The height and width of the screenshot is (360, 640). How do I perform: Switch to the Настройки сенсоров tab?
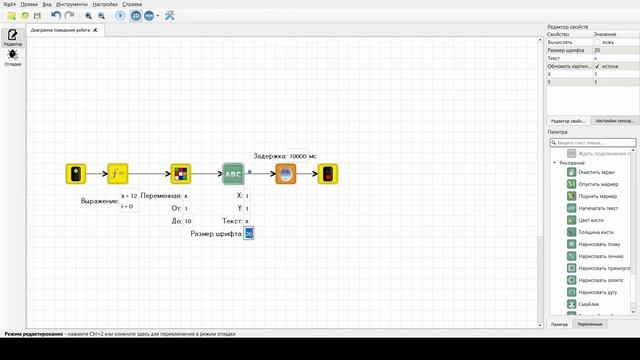615,121
